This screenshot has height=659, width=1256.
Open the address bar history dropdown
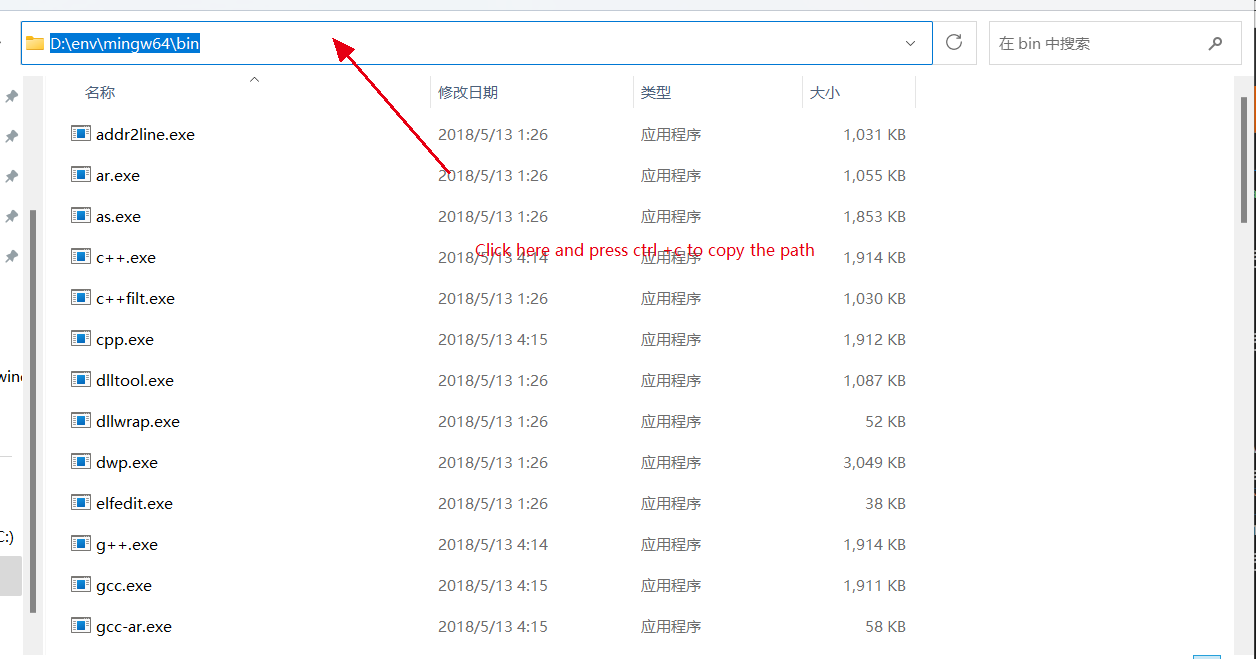[x=910, y=43]
